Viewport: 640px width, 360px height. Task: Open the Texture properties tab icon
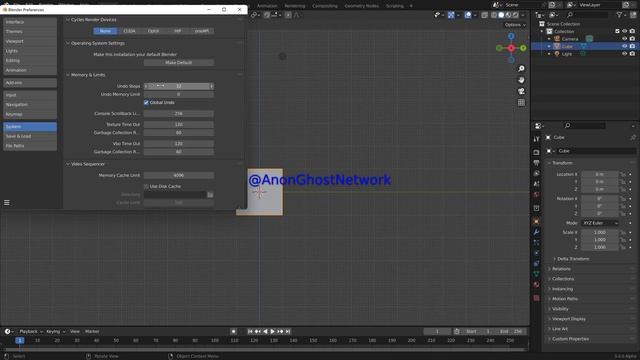click(536, 298)
